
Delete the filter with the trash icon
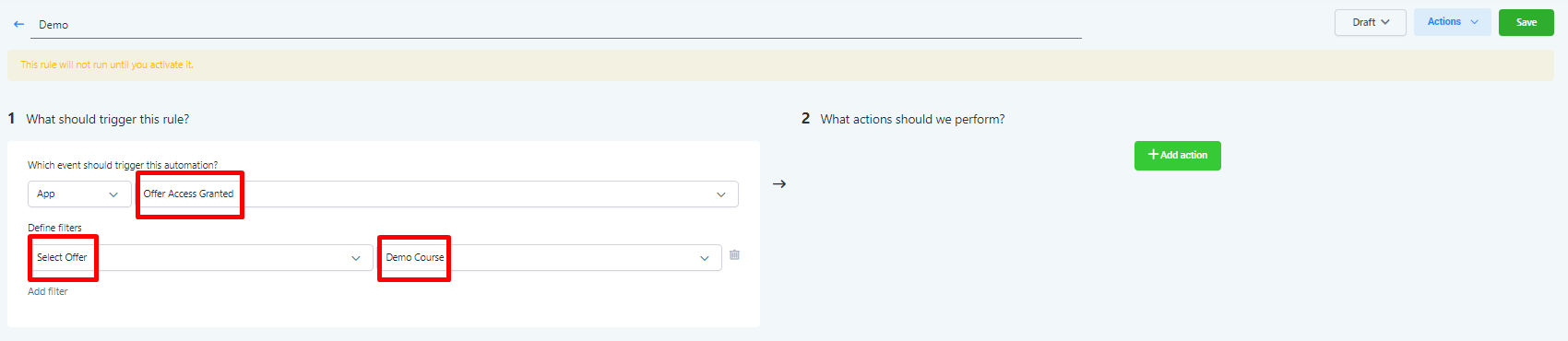coord(734,255)
